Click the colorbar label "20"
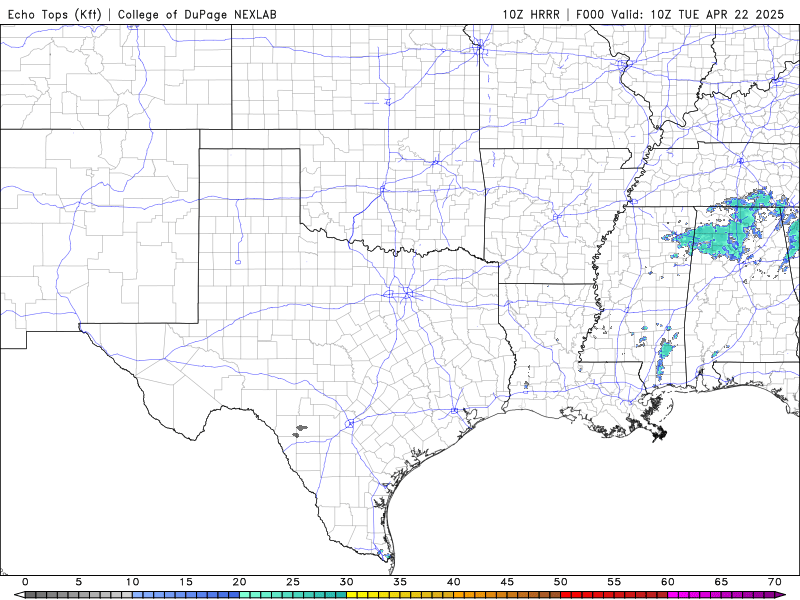The height and width of the screenshot is (600, 800). [x=239, y=582]
